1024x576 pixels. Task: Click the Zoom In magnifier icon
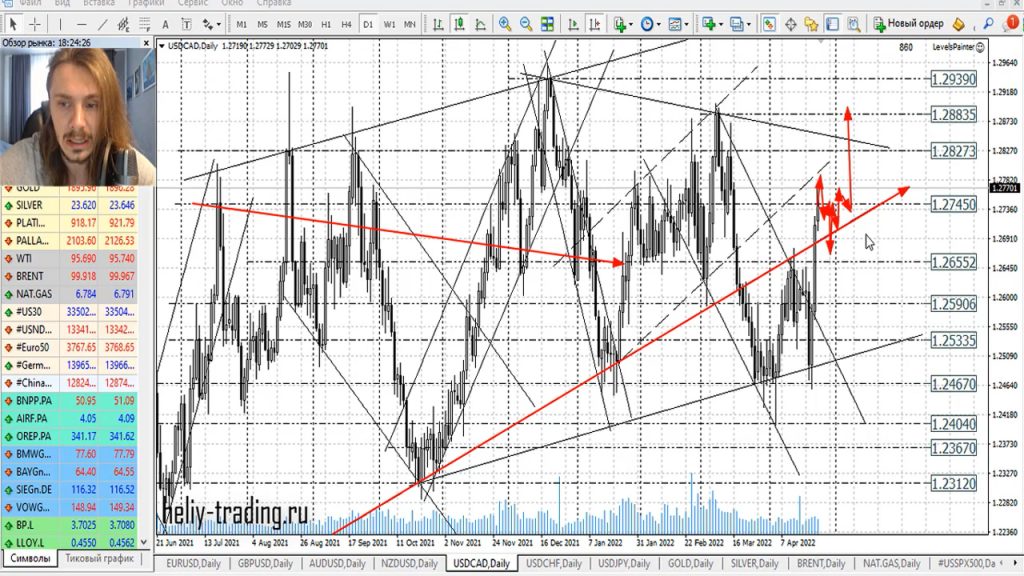tap(505, 23)
